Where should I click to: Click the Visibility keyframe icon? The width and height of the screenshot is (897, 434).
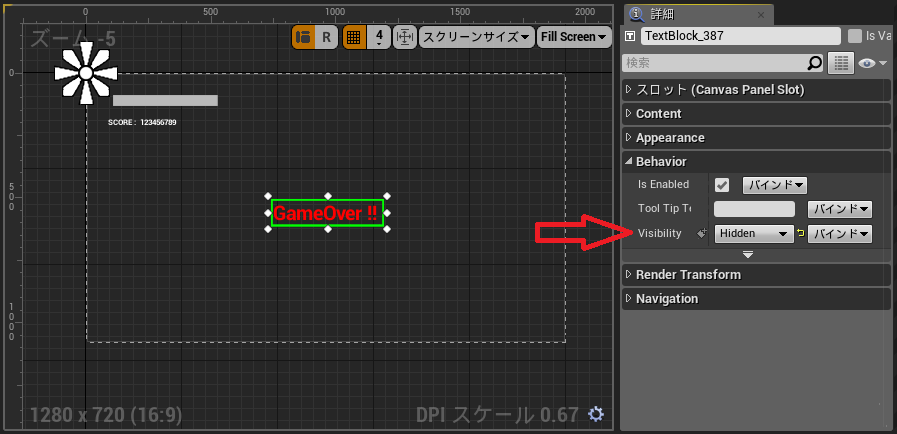[702, 233]
